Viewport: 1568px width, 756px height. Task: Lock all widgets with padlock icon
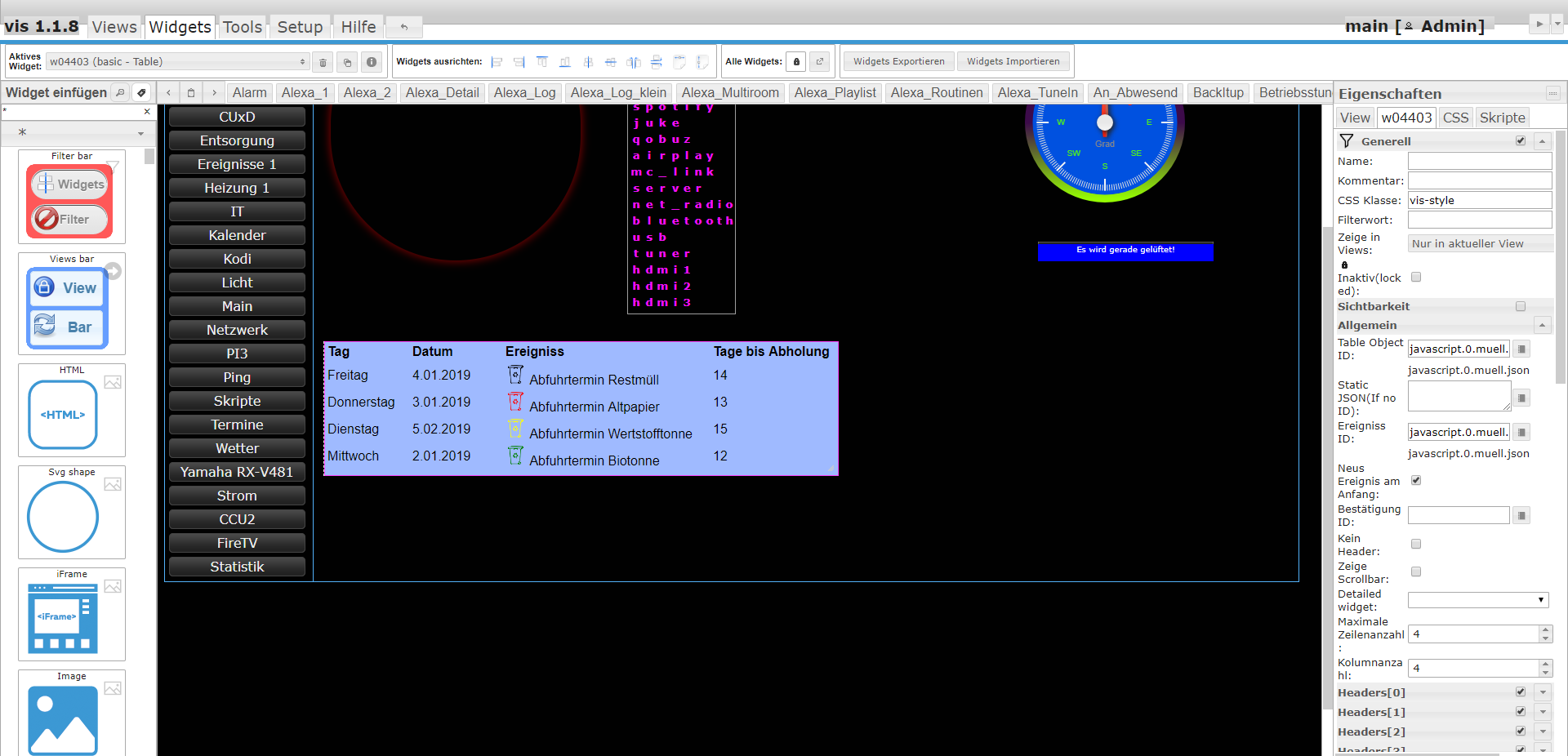click(796, 61)
